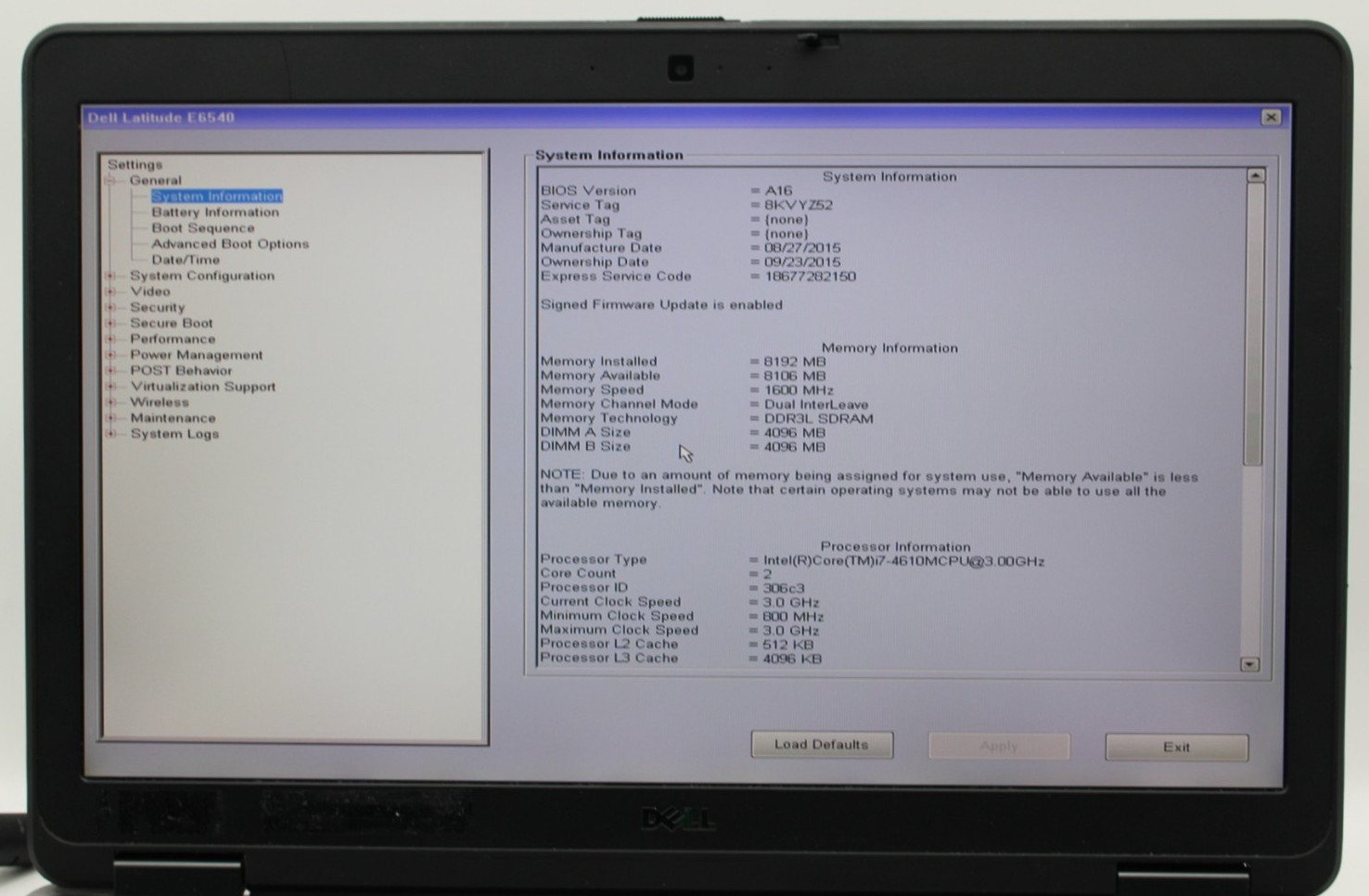Expand the Performance node

110,339
